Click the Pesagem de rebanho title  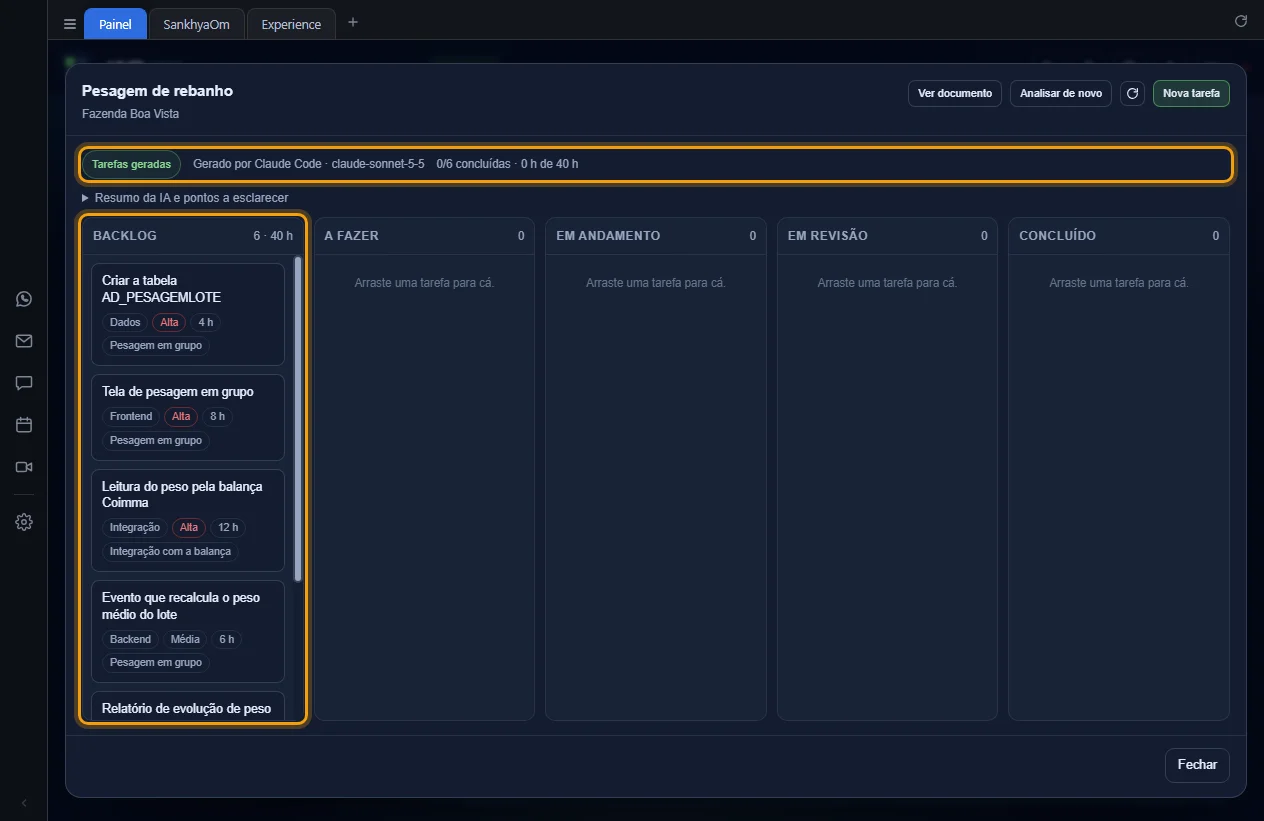tap(157, 91)
